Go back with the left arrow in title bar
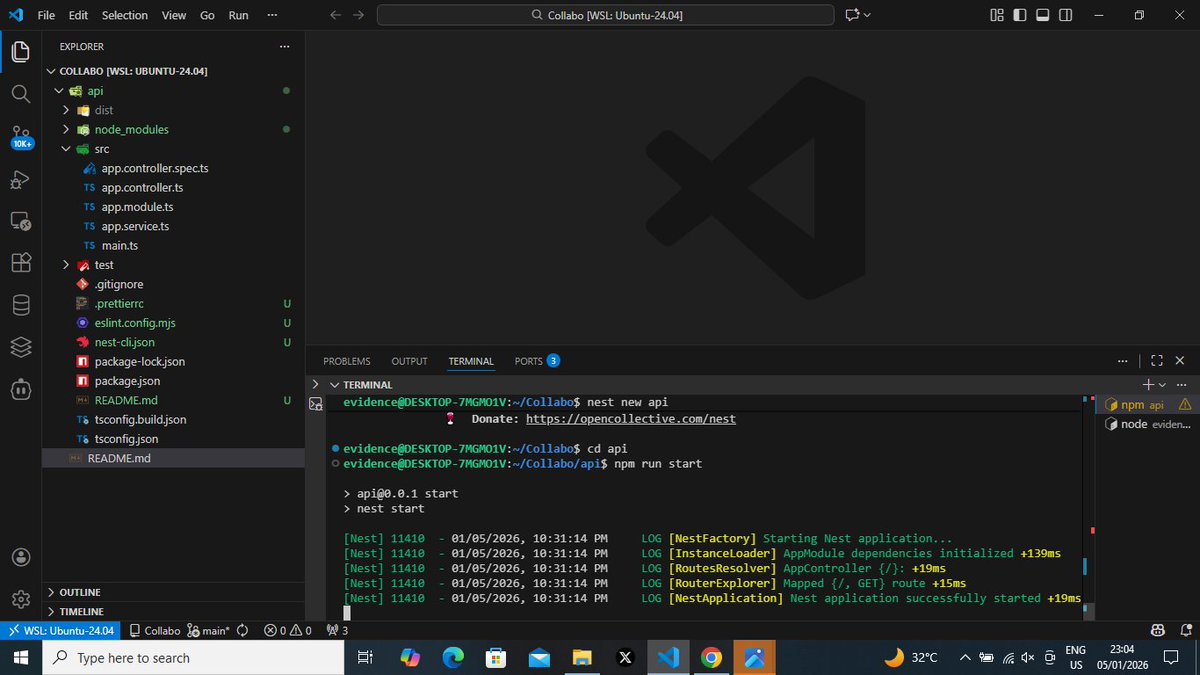 (x=335, y=15)
